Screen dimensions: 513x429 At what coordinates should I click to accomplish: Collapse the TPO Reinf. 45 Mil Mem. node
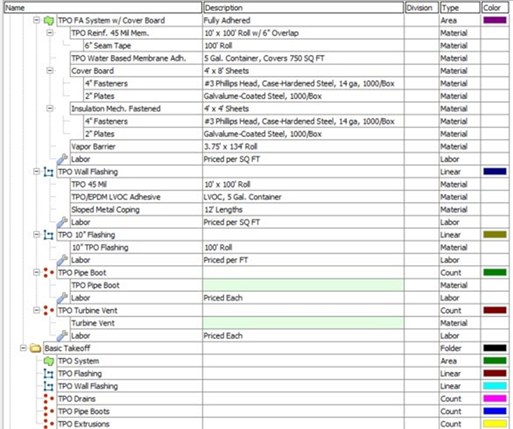click(50, 33)
